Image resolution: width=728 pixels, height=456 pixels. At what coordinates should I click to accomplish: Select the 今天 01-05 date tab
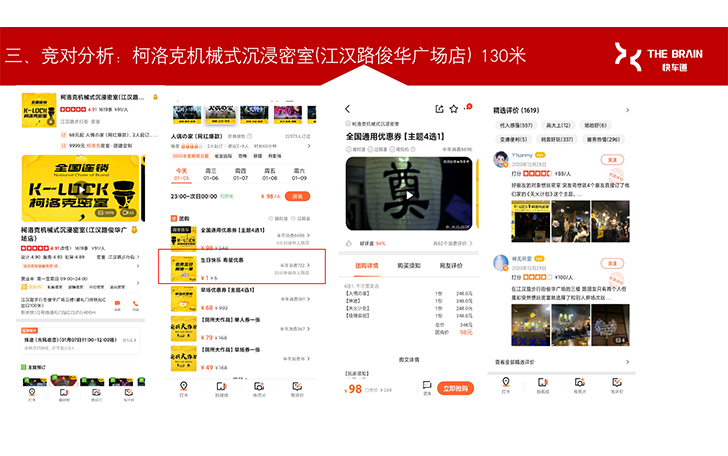pyautogui.click(x=182, y=174)
